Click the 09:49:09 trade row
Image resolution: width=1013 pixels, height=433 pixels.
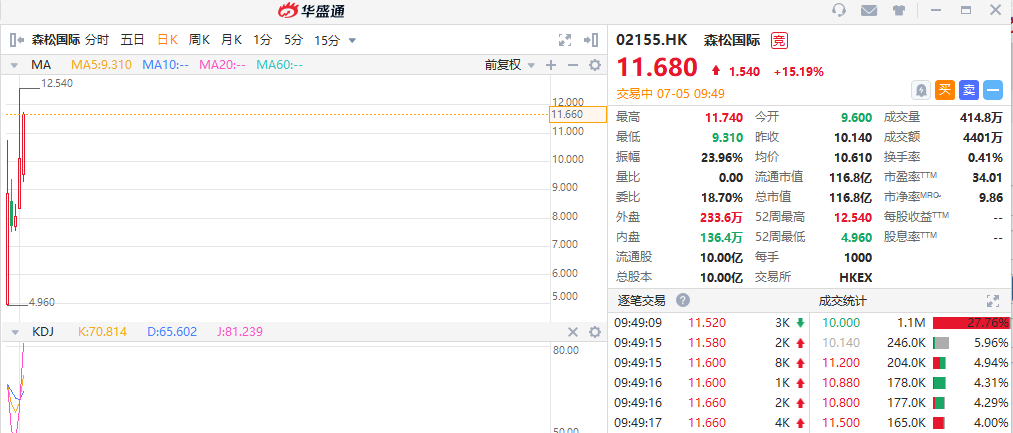point(710,322)
